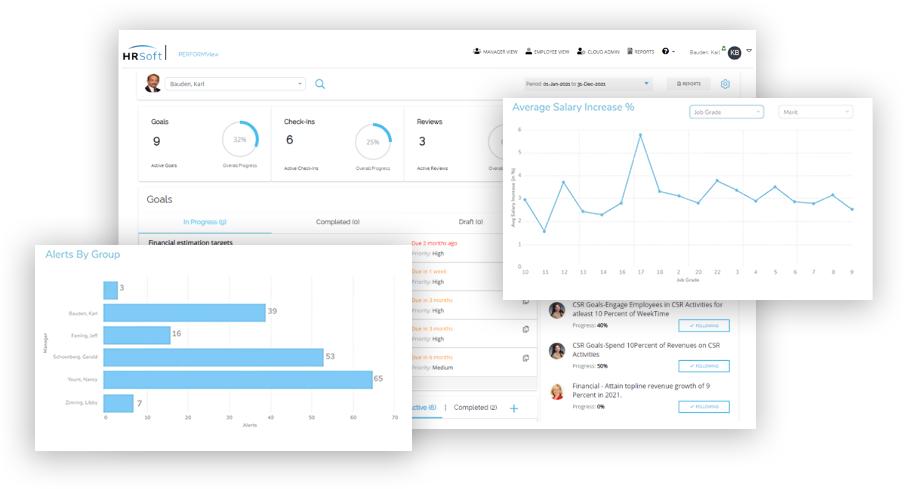Click copy icon on 'Due in 6 months' goal
906x489 pixels.
pos(526,357)
